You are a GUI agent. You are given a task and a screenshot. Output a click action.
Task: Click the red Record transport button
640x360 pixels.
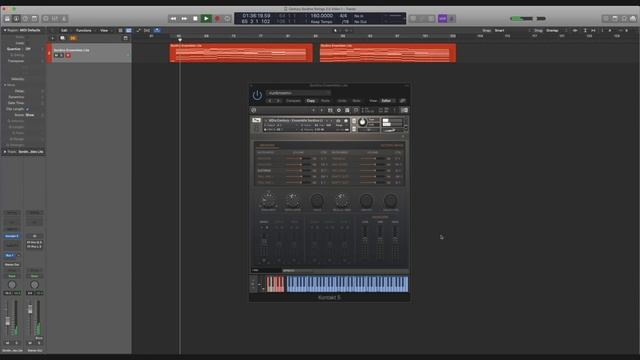tap(217, 18)
